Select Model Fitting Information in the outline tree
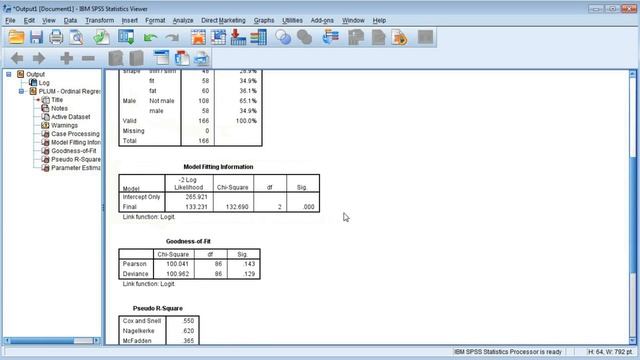 [76, 142]
